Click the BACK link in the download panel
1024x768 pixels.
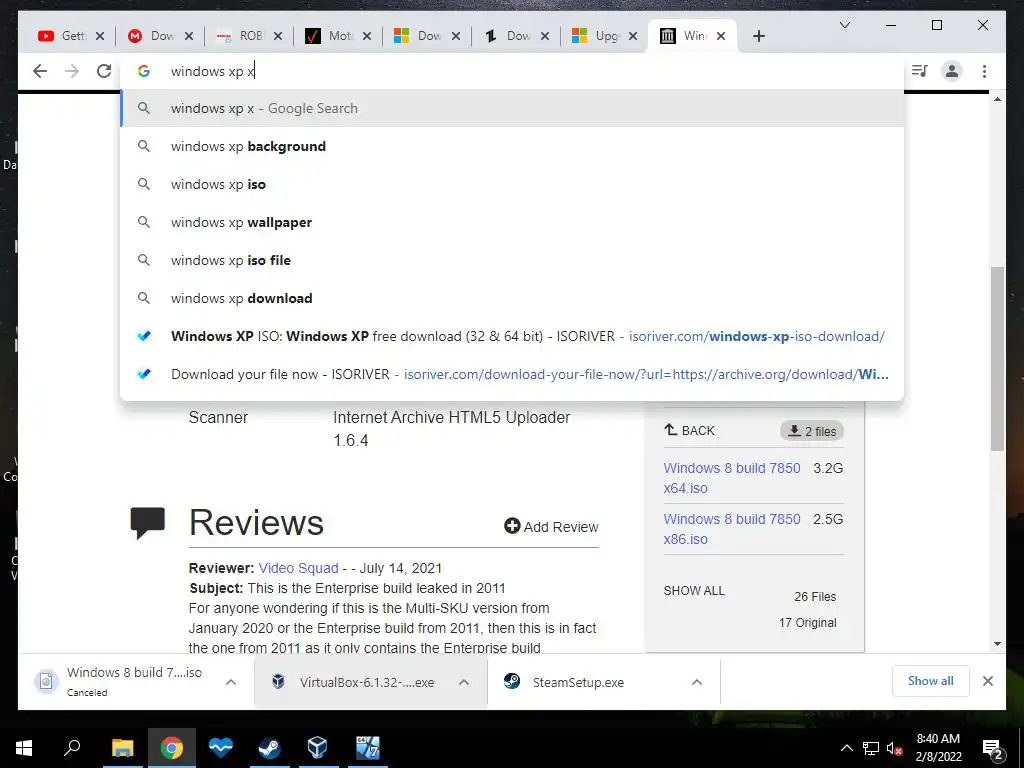pos(690,430)
